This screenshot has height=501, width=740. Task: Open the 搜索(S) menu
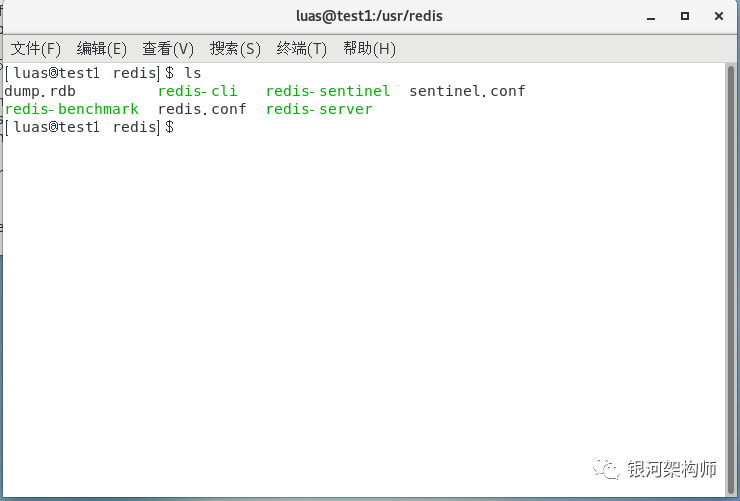click(235, 49)
